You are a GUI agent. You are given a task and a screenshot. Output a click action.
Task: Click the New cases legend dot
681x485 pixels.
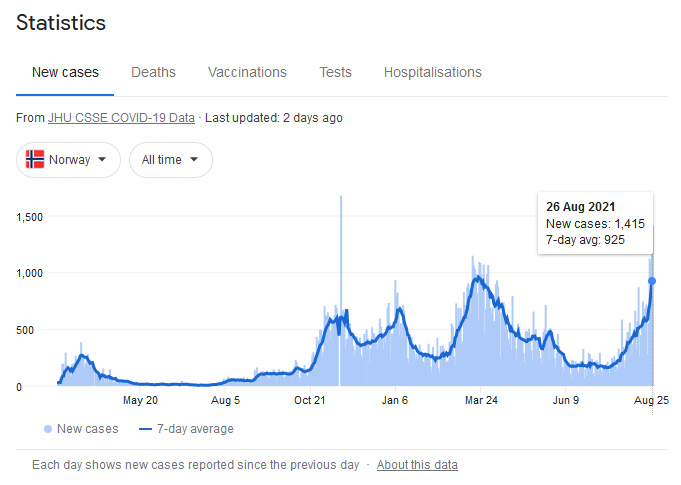48,429
